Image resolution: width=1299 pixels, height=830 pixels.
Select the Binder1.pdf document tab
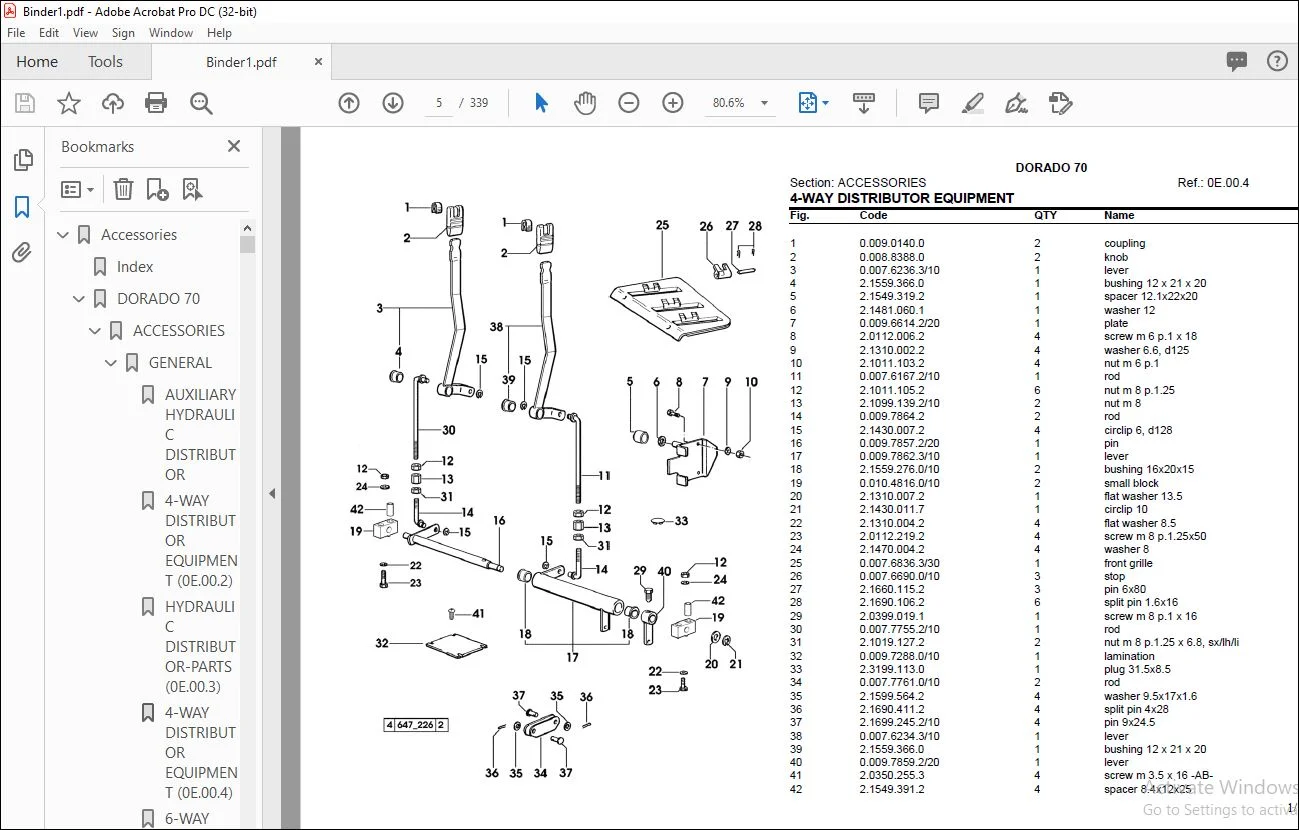click(x=241, y=62)
